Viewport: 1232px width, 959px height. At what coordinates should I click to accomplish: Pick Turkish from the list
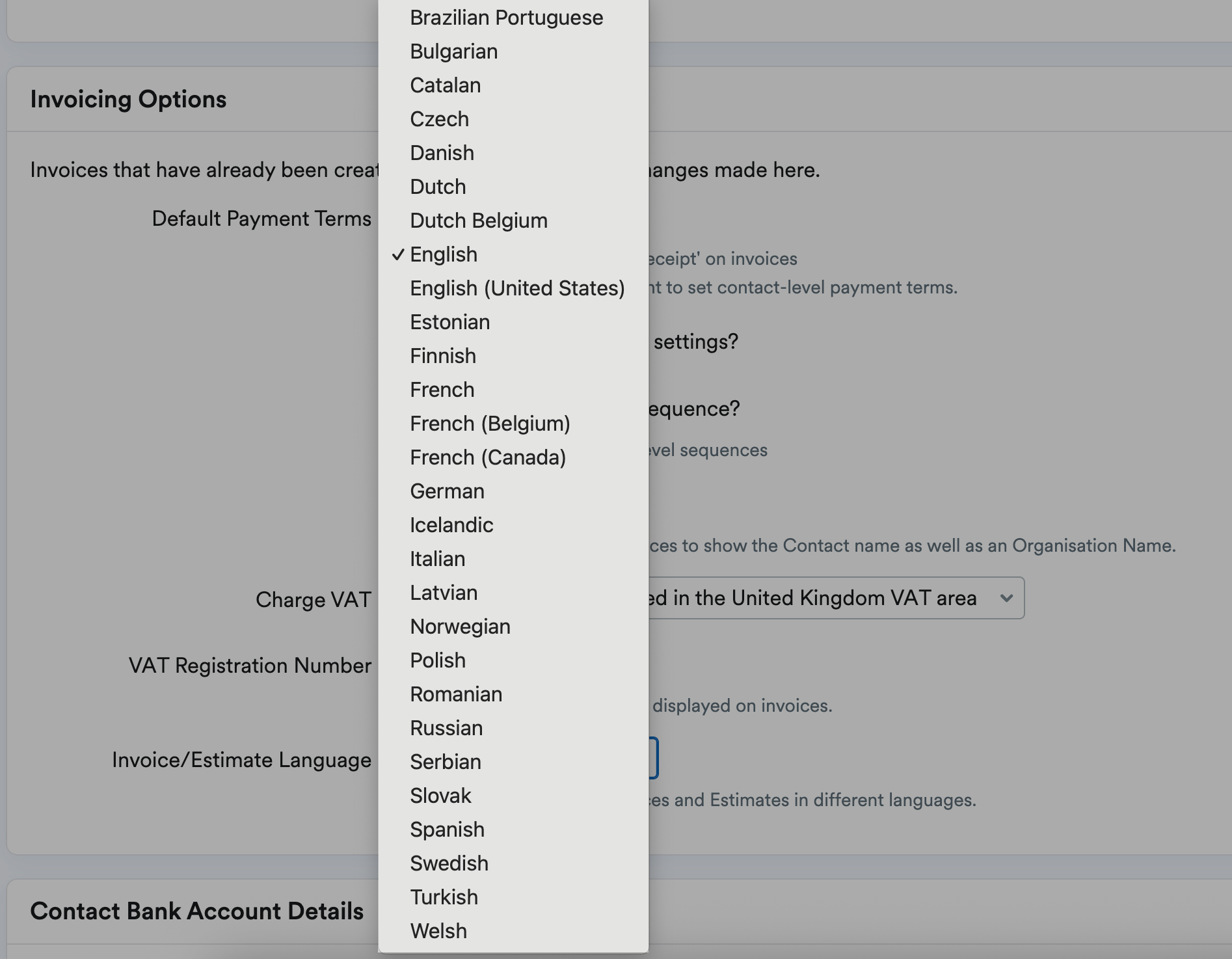click(513, 897)
